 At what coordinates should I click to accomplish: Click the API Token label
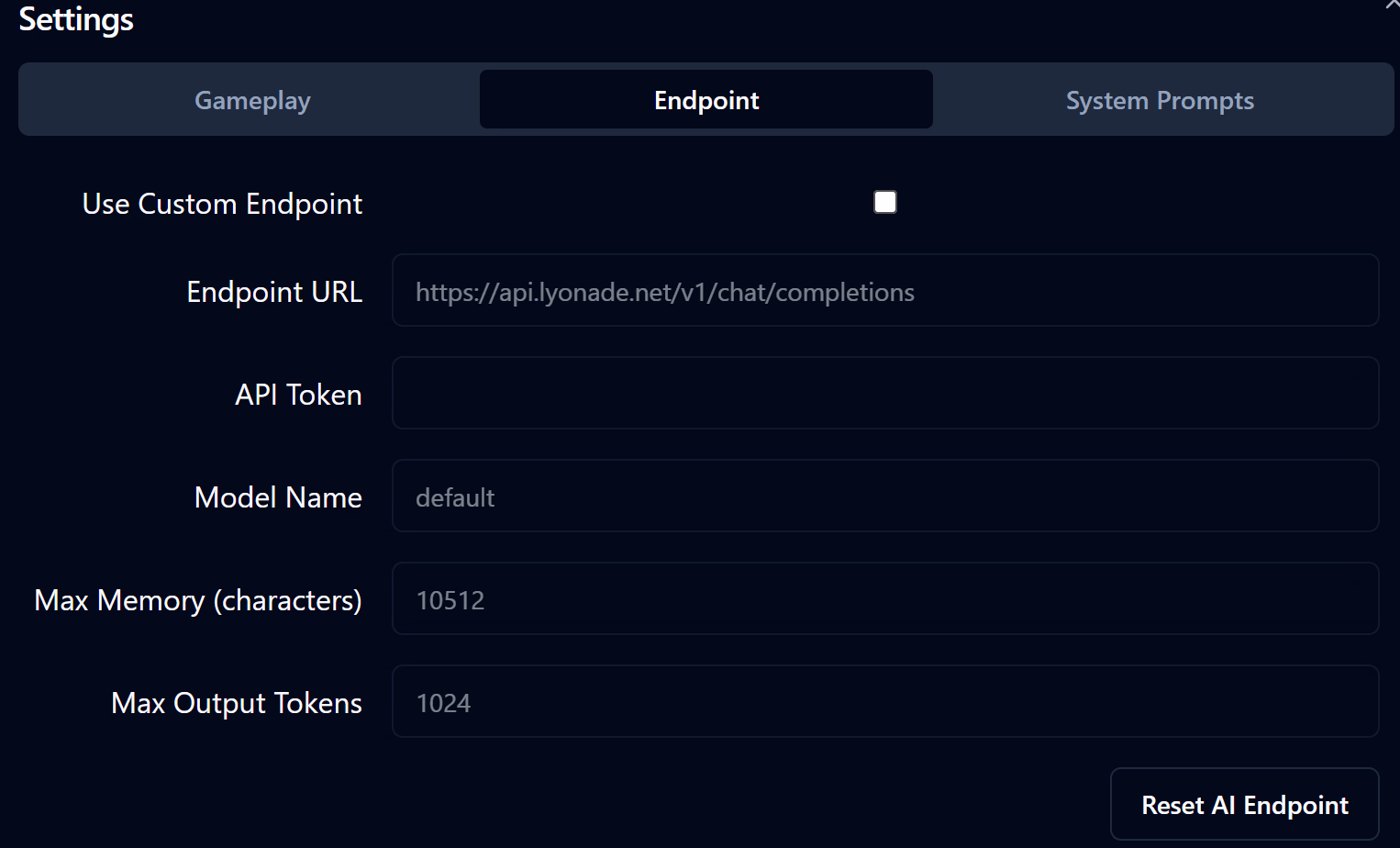click(298, 395)
